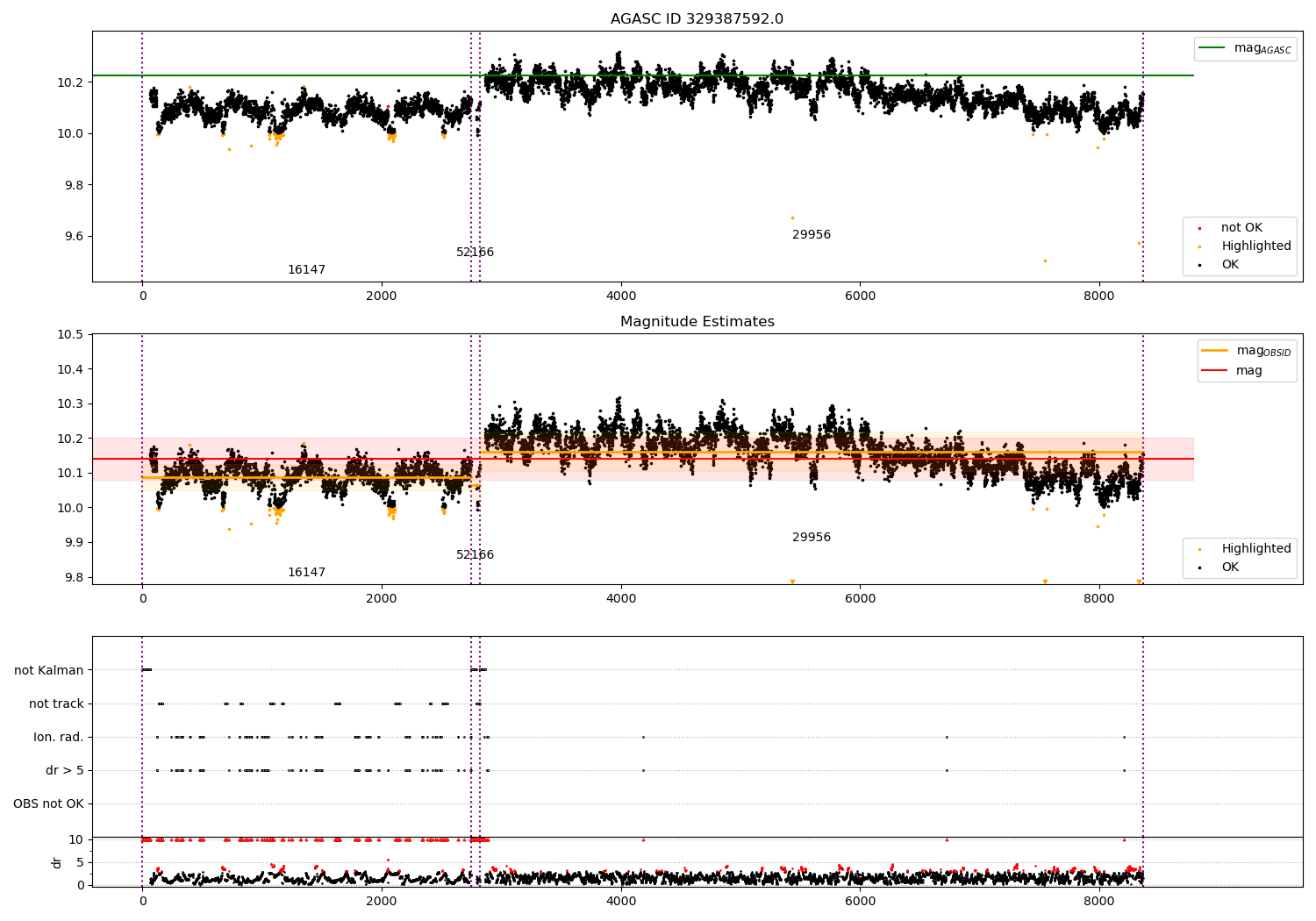
Task: Select the 29956 label in the middle plot
Action: (812, 538)
